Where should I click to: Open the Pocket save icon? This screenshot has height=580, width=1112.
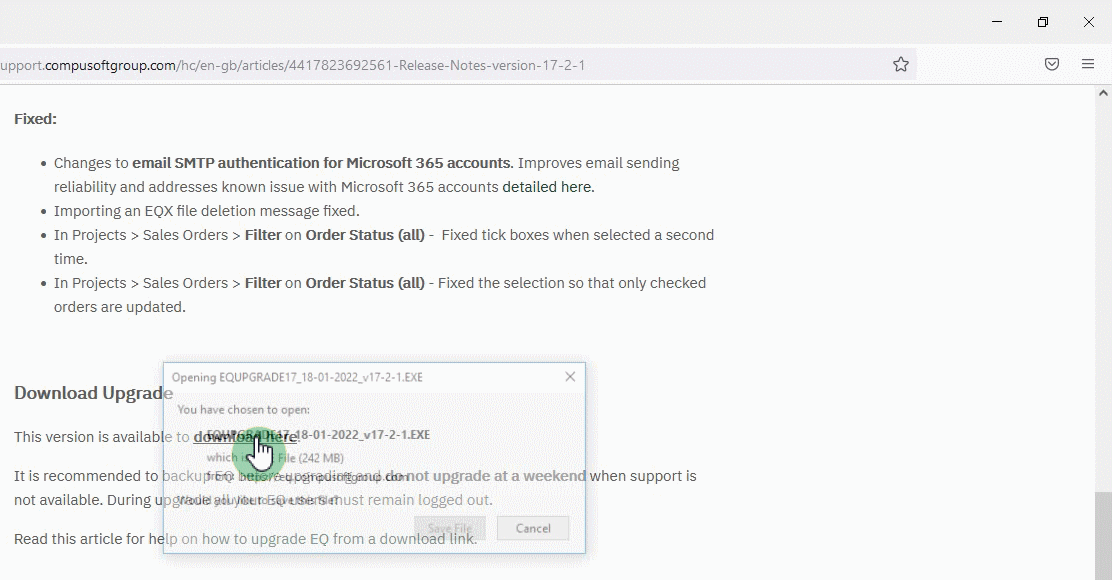[x=1052, y=65]
